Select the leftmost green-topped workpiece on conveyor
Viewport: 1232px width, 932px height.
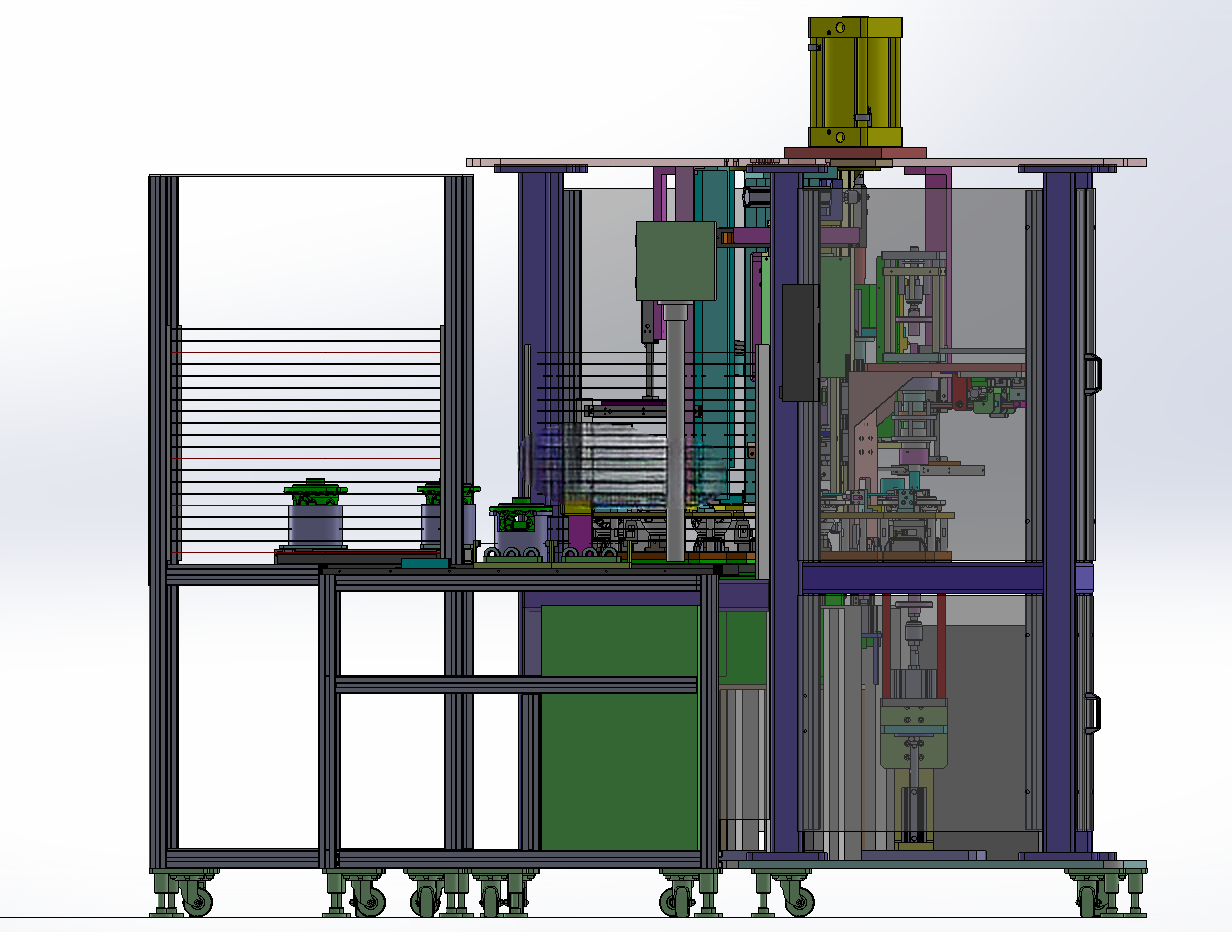click(316, 516)
